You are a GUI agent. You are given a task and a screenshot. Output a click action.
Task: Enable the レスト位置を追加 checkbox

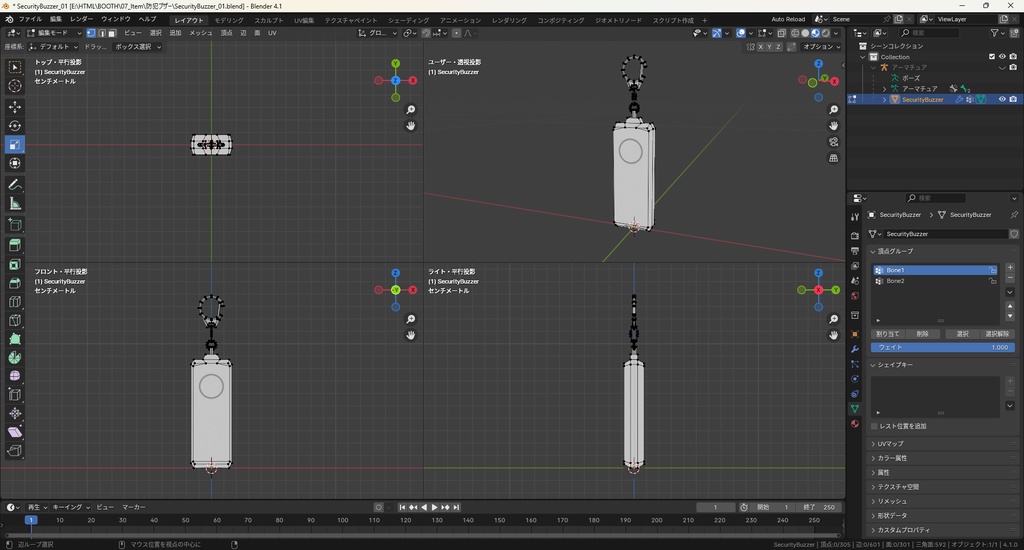(x=875, y=426)
